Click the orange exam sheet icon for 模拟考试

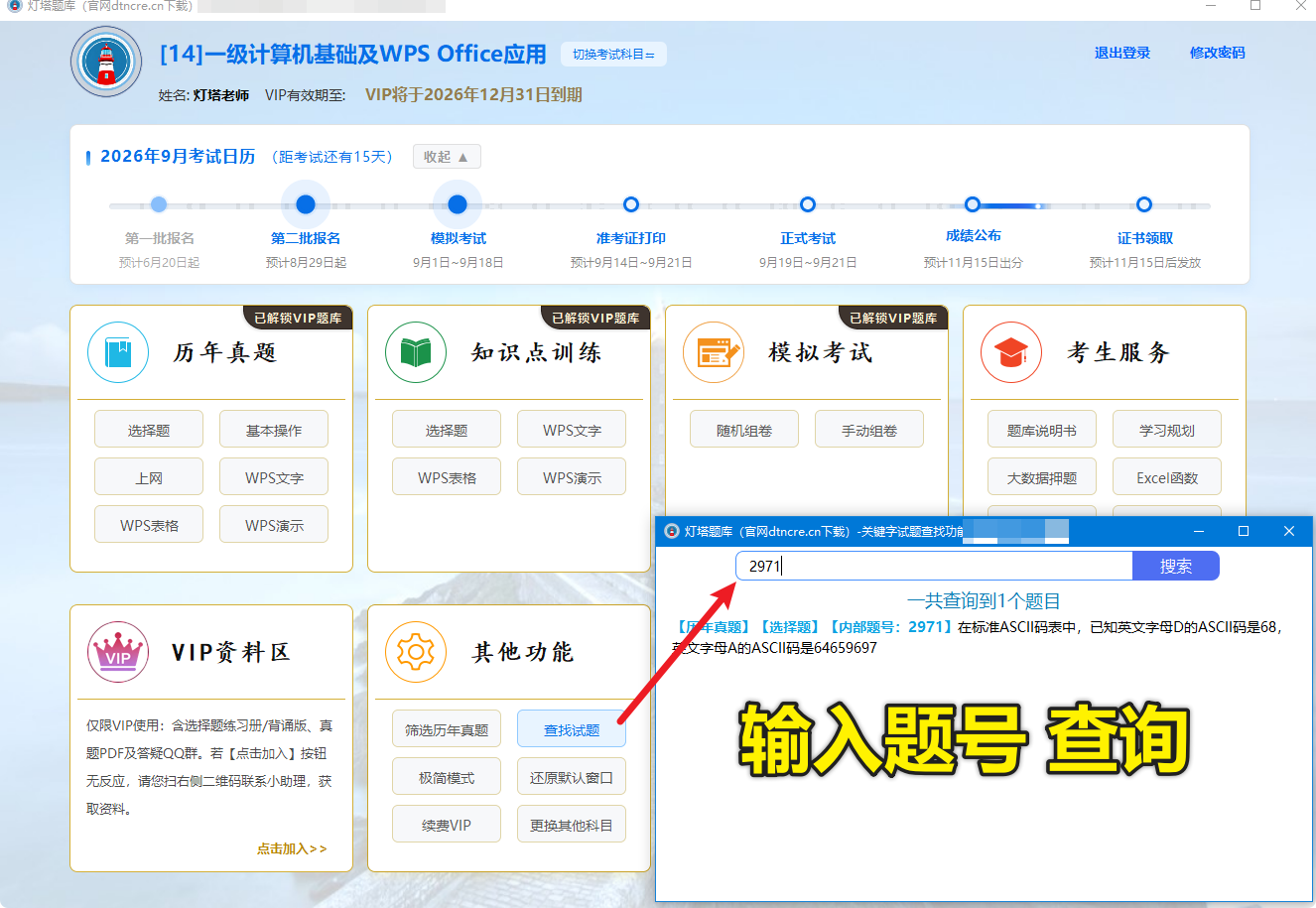coord(714,352)
